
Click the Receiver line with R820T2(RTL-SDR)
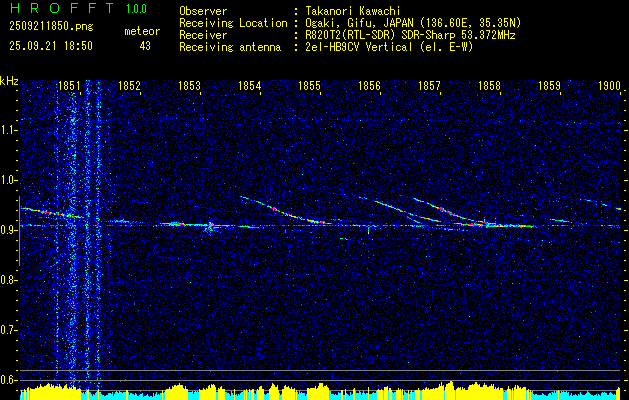(347, 35)
